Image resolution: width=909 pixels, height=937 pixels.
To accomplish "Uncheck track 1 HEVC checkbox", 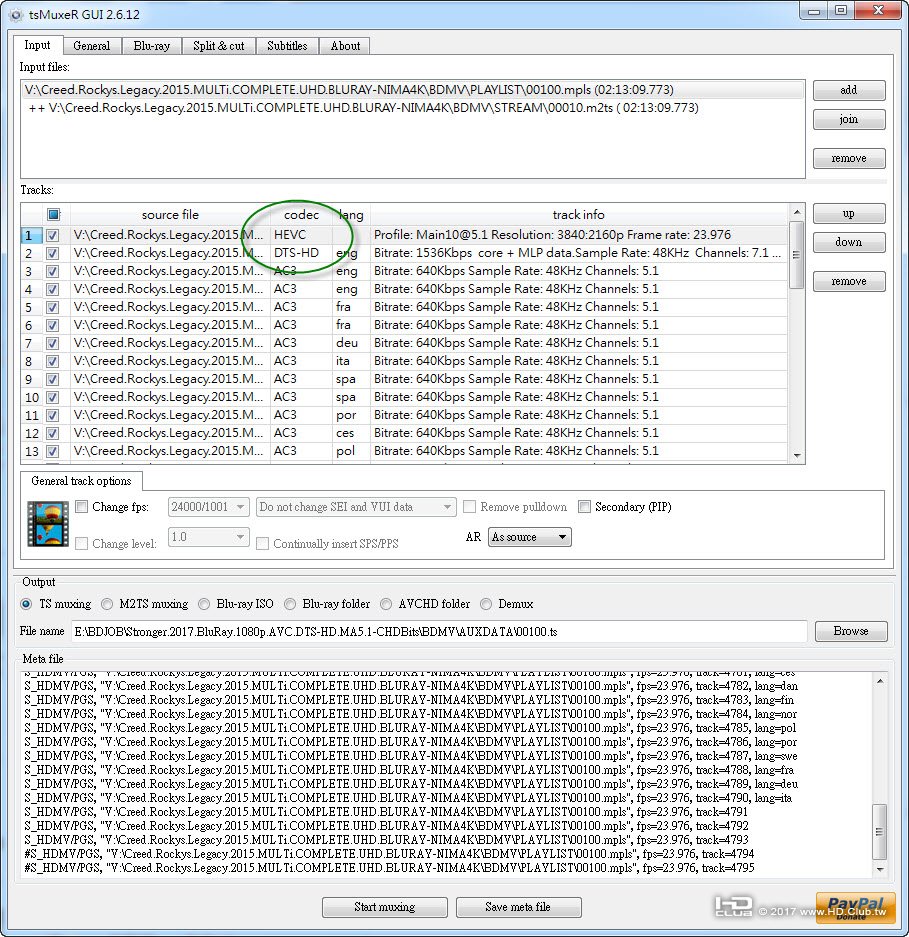I will pos(53,235).
